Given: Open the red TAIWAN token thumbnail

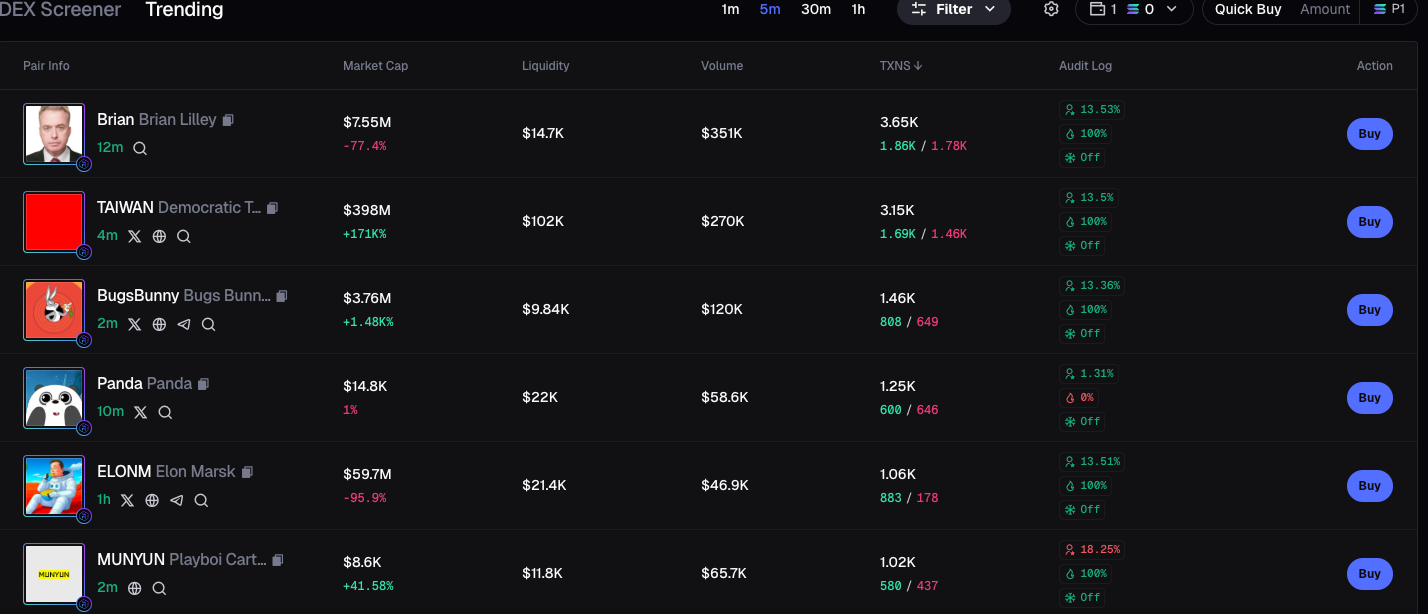Looking at the screenshot, I should (x=54, y=222).
